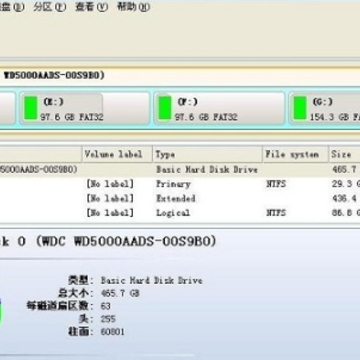Click NTFS in the Primary partition row
The image size is (360, 360).
276,184
